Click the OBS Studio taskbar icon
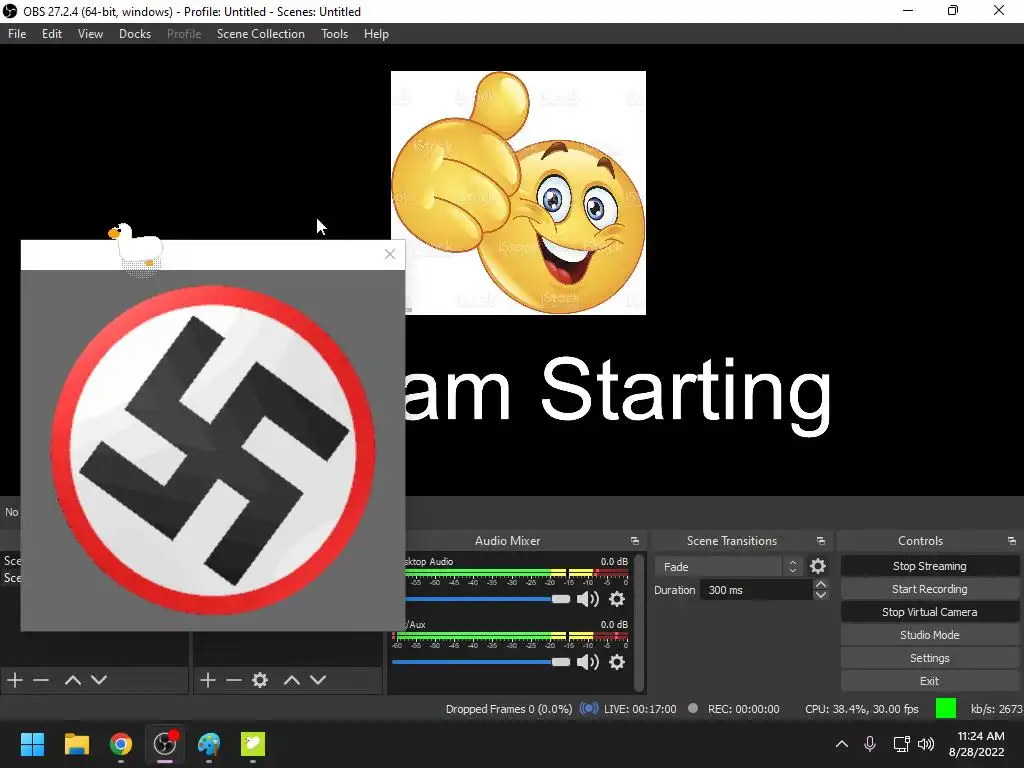 pos(165,744)
